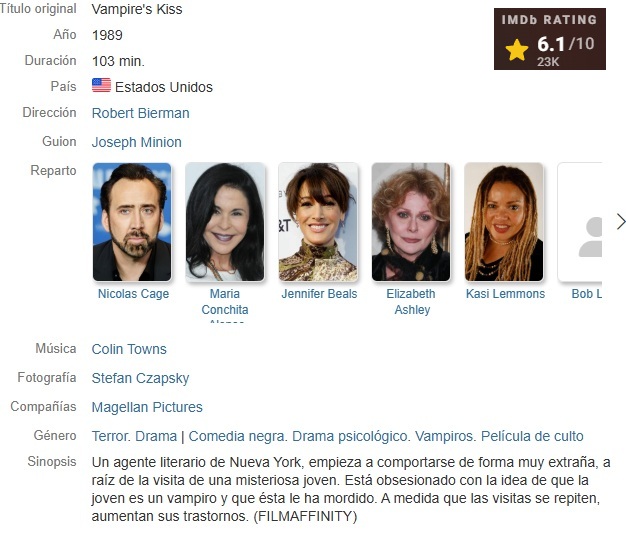Select the Comedia negra genre tag
The width and height of the screenshot is (626, 539).
(x=238, y=436)
